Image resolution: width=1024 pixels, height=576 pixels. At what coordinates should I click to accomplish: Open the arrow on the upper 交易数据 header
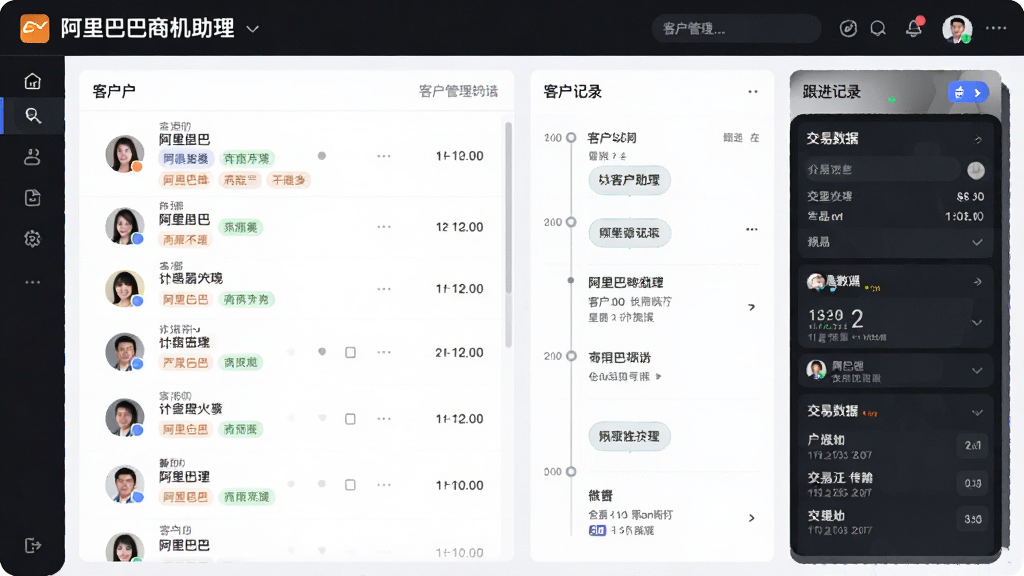tap(978, 139)
